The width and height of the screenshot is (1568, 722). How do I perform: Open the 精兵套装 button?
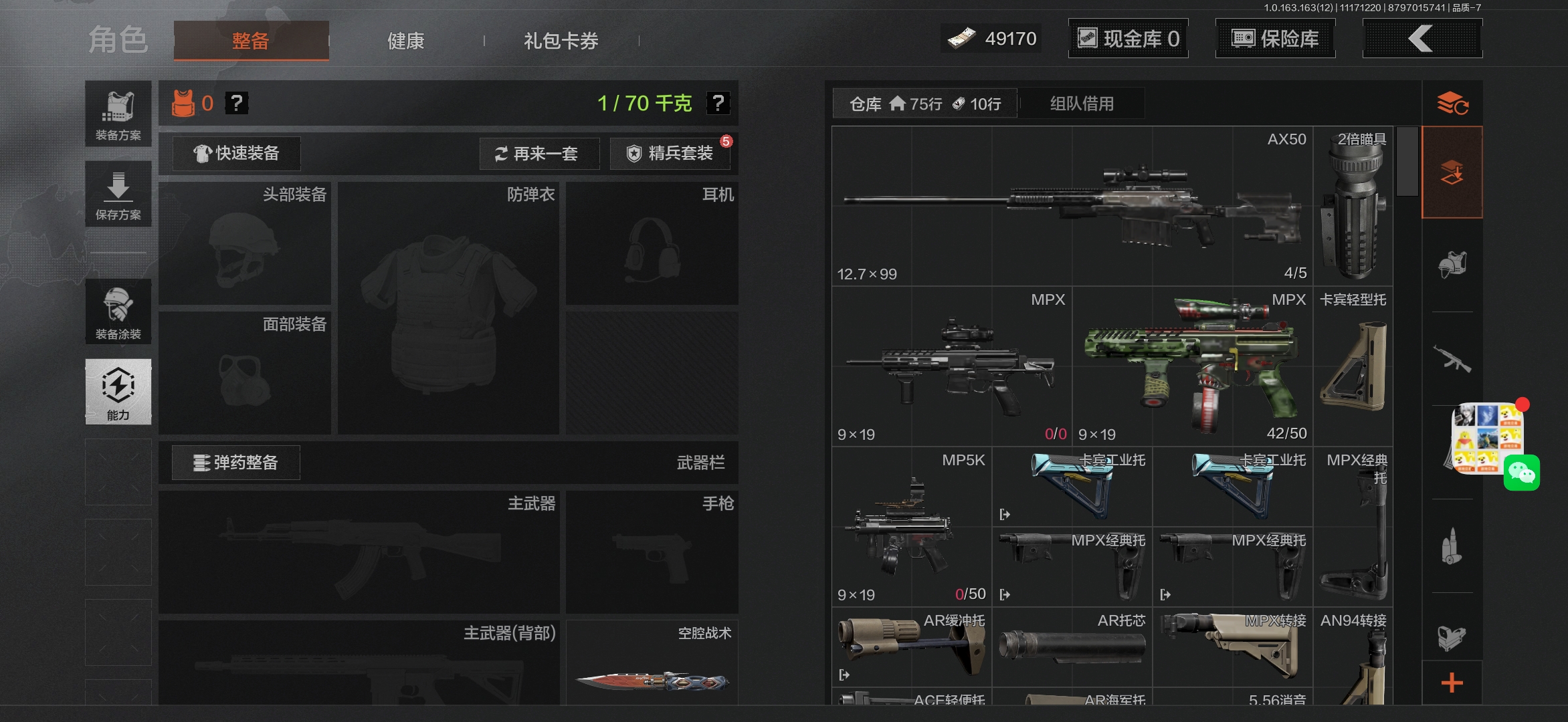(670, 154)
